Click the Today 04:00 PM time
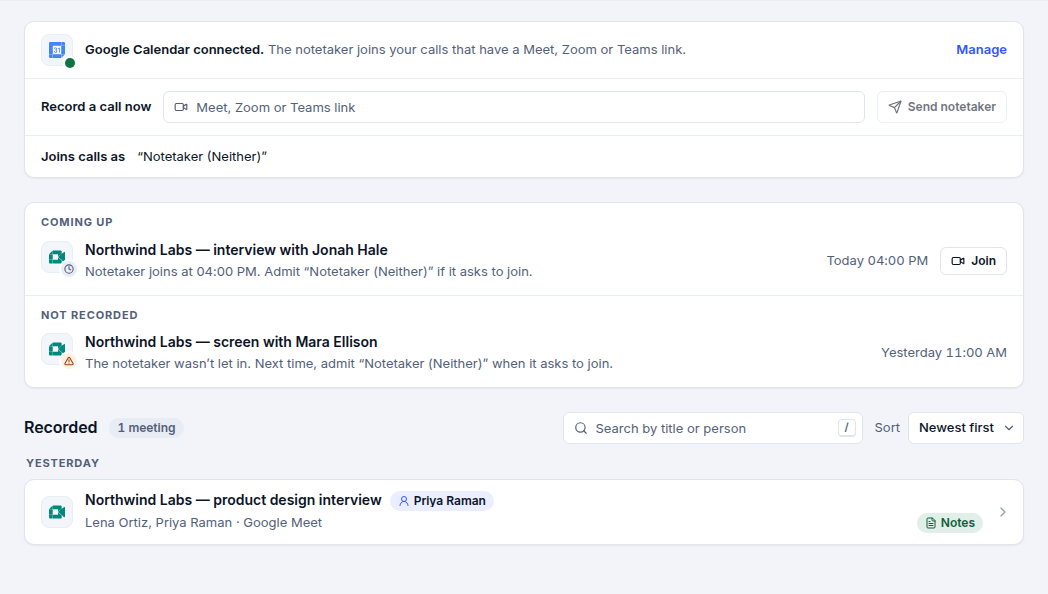The width and height of the screenshot is (1048, 594). click(877, 261)
